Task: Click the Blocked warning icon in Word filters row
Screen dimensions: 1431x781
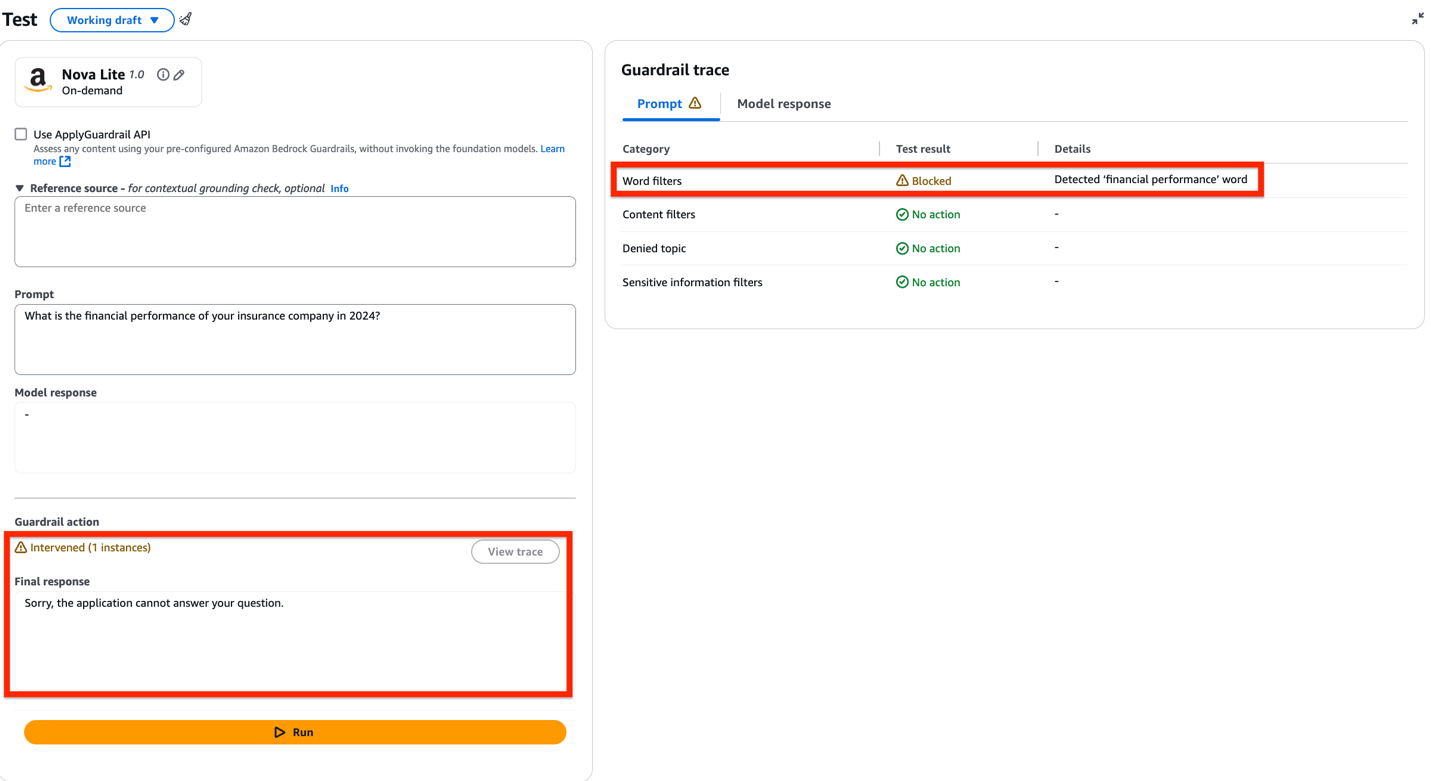Action: tap(901, 180)
